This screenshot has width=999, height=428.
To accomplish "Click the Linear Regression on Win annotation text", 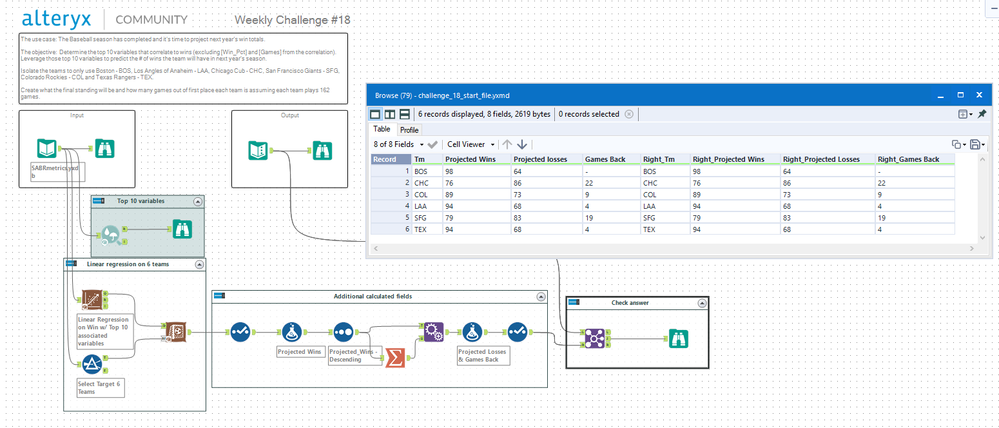I will click(x=107, y=331).
